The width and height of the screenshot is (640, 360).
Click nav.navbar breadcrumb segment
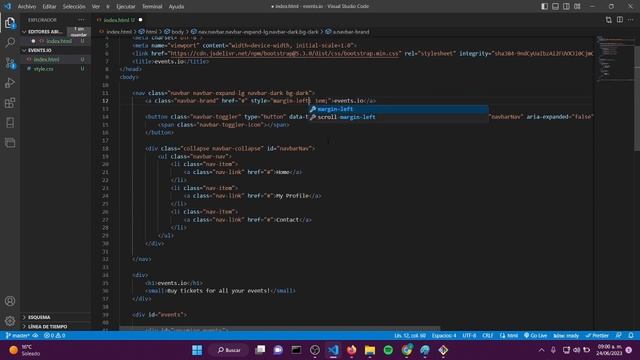pyautogui.click(x=255, y=31)
